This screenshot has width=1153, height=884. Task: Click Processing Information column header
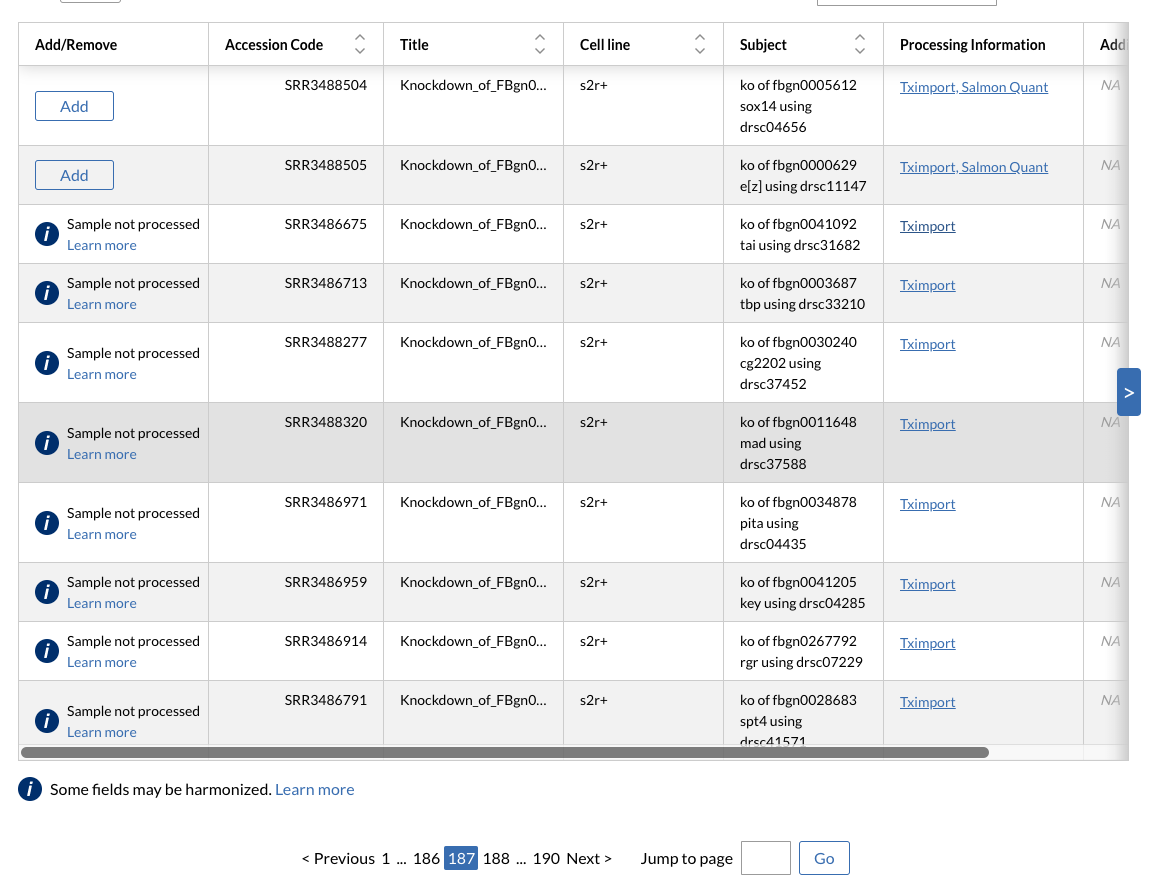click(x=972, y=45)
